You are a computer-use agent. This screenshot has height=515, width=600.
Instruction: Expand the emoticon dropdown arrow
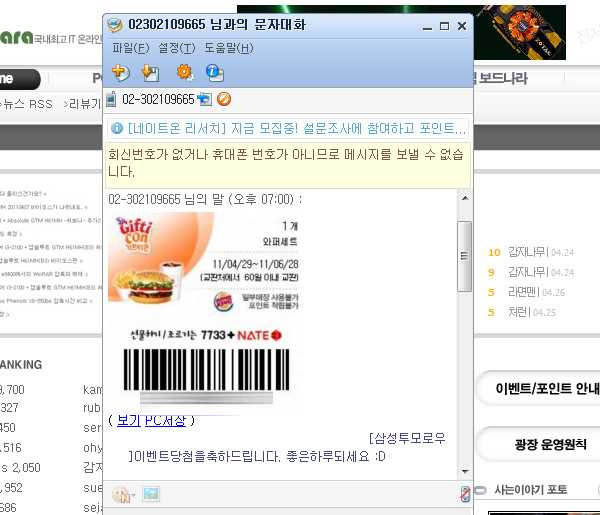point(134,495)
